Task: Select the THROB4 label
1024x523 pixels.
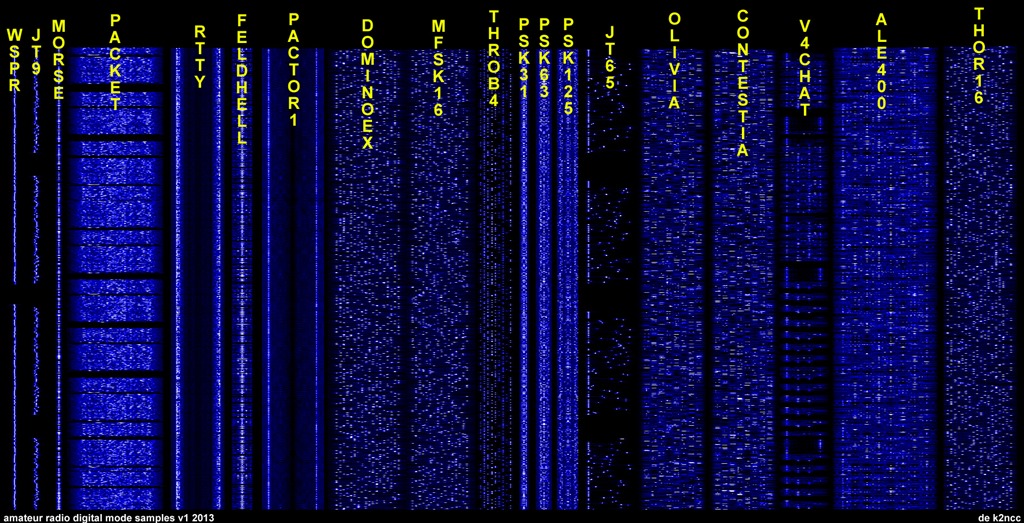Action: (x=493, y=58)
